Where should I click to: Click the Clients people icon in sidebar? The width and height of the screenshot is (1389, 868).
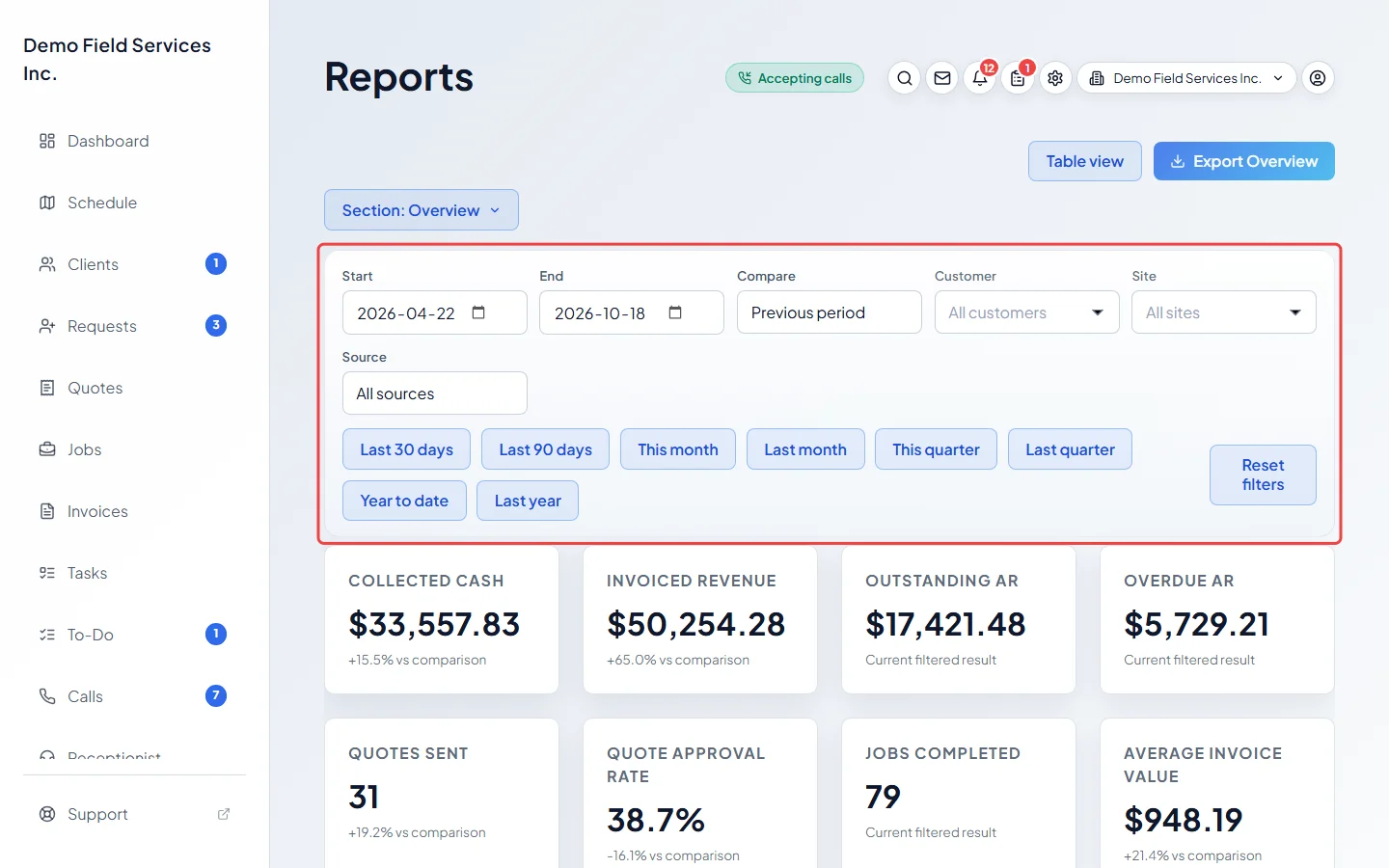[x=47, y=264]
